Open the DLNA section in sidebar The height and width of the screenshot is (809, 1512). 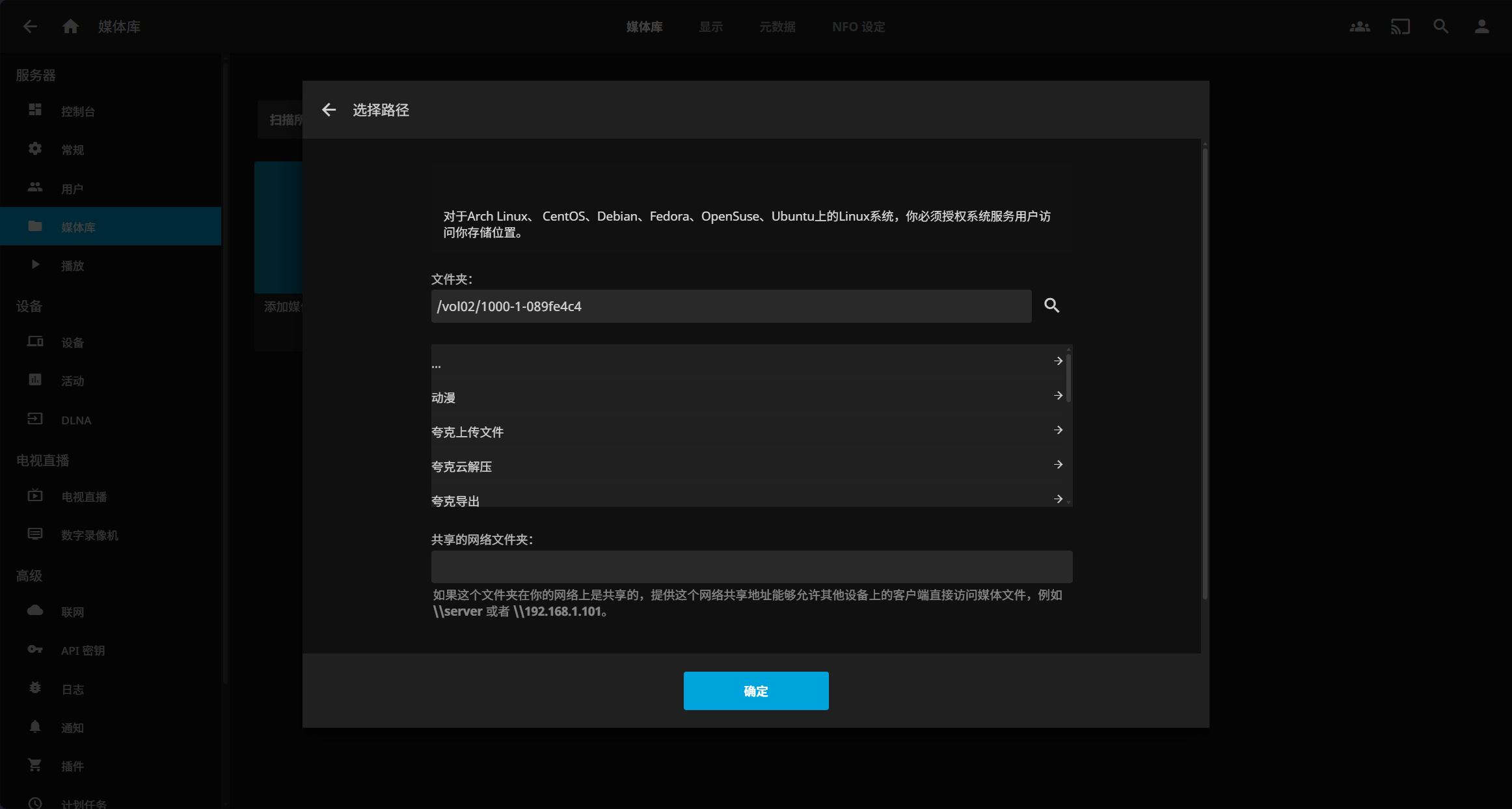75,420
